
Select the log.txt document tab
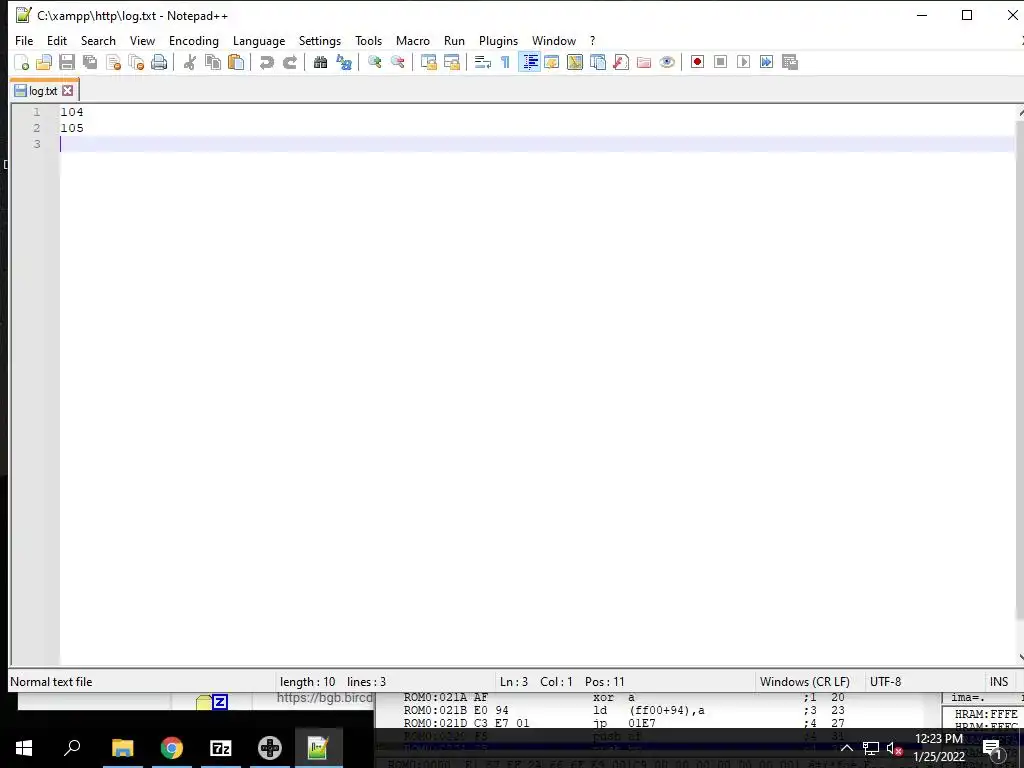click(x=43, y=91)
